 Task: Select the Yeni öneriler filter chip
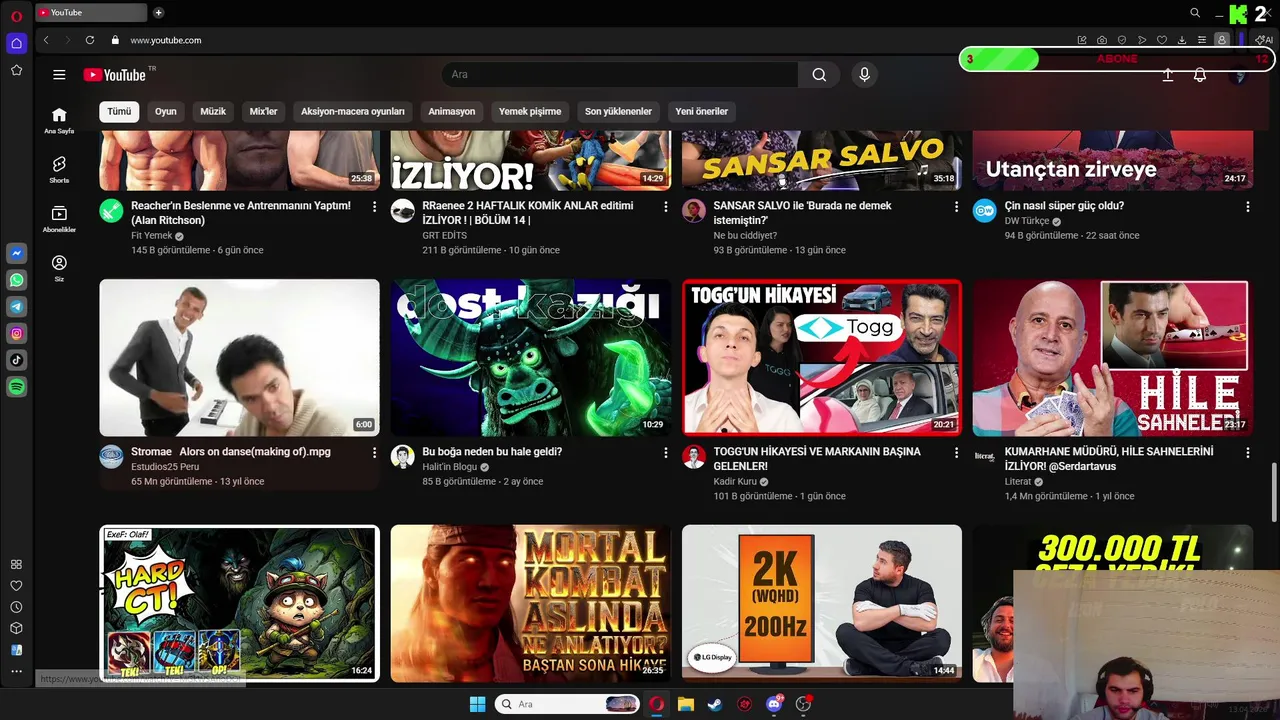[701, 111]
